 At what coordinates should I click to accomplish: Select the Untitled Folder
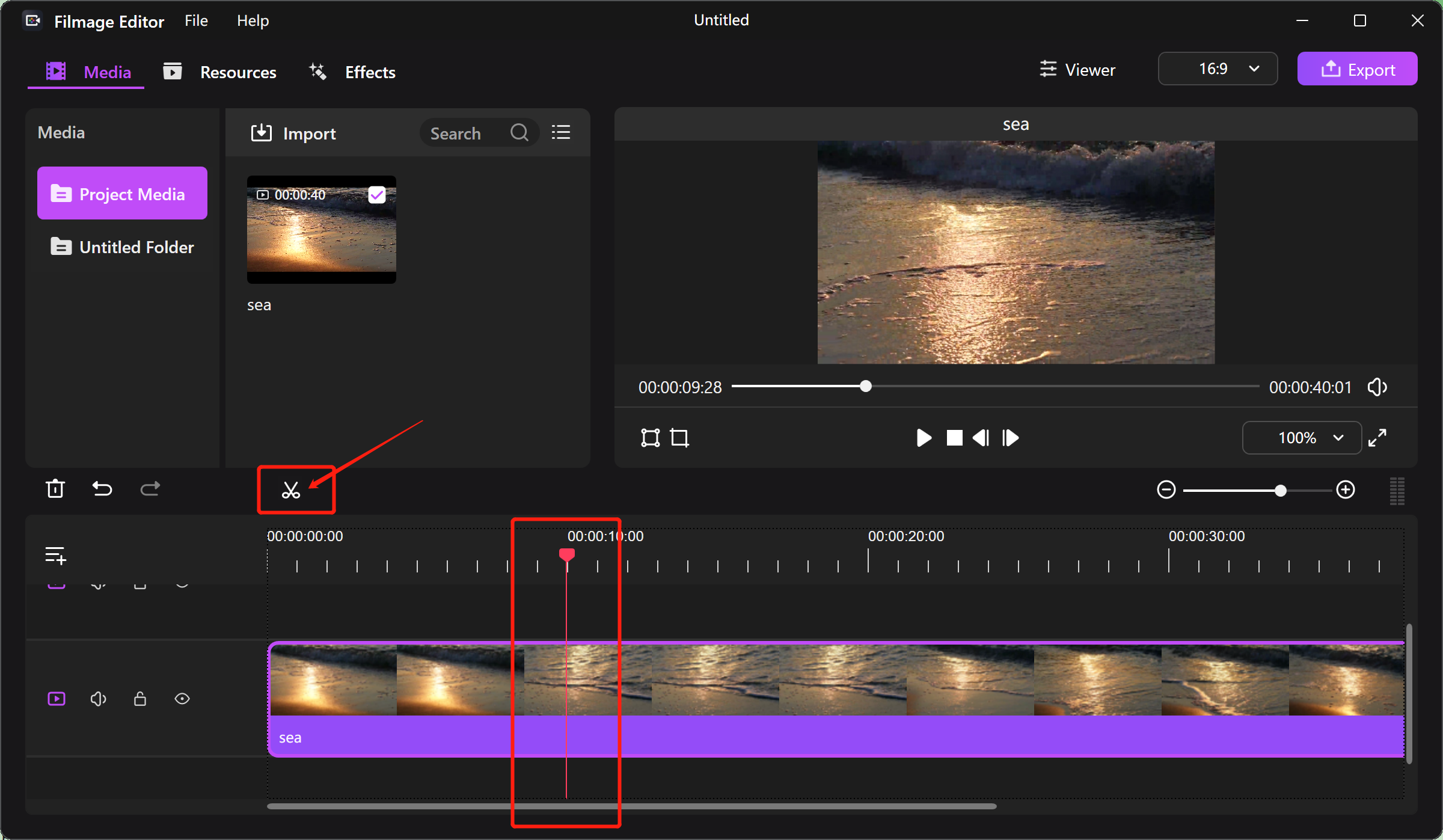(122, 247)
